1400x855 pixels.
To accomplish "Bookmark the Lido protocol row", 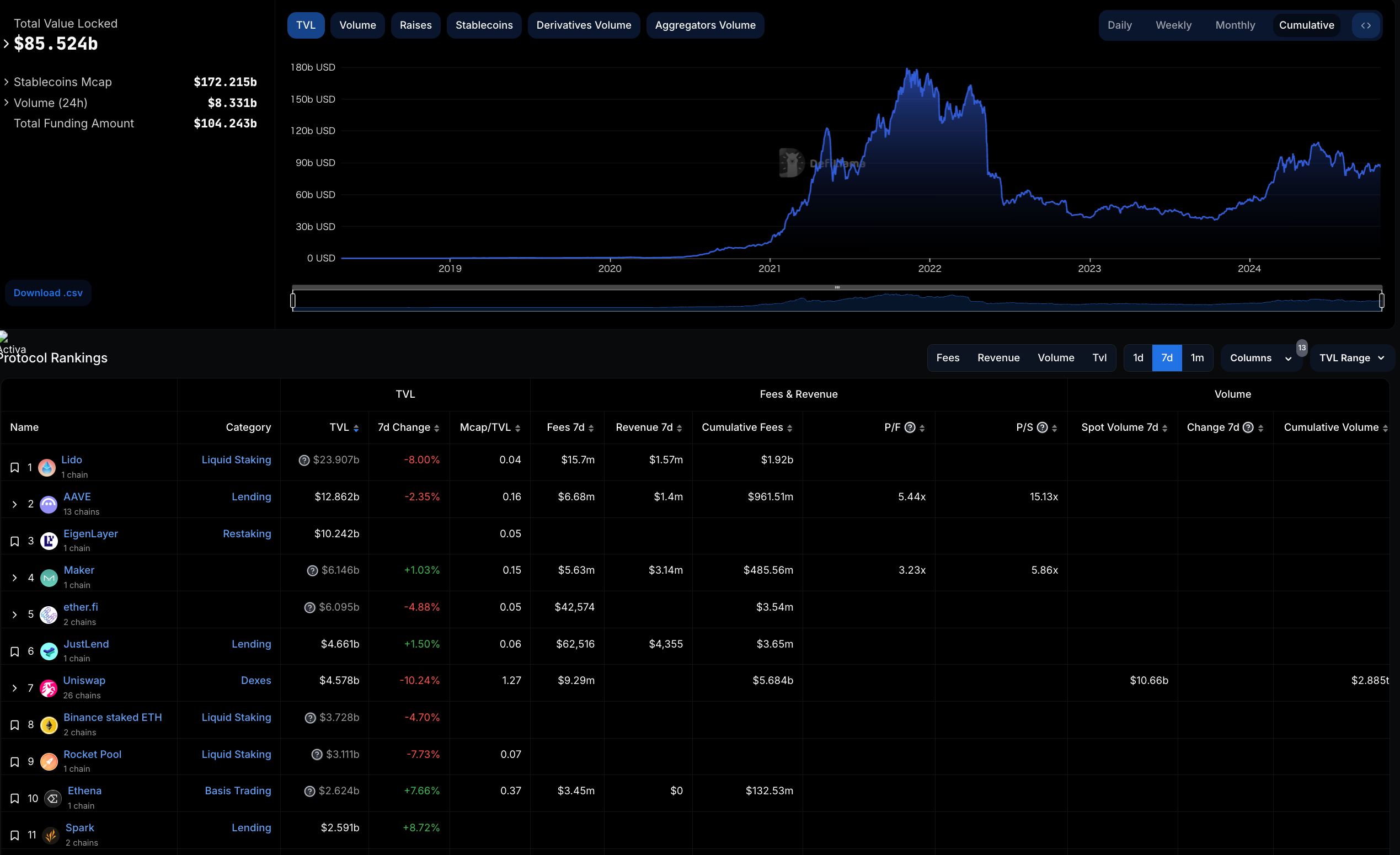I will click(15, 468).
